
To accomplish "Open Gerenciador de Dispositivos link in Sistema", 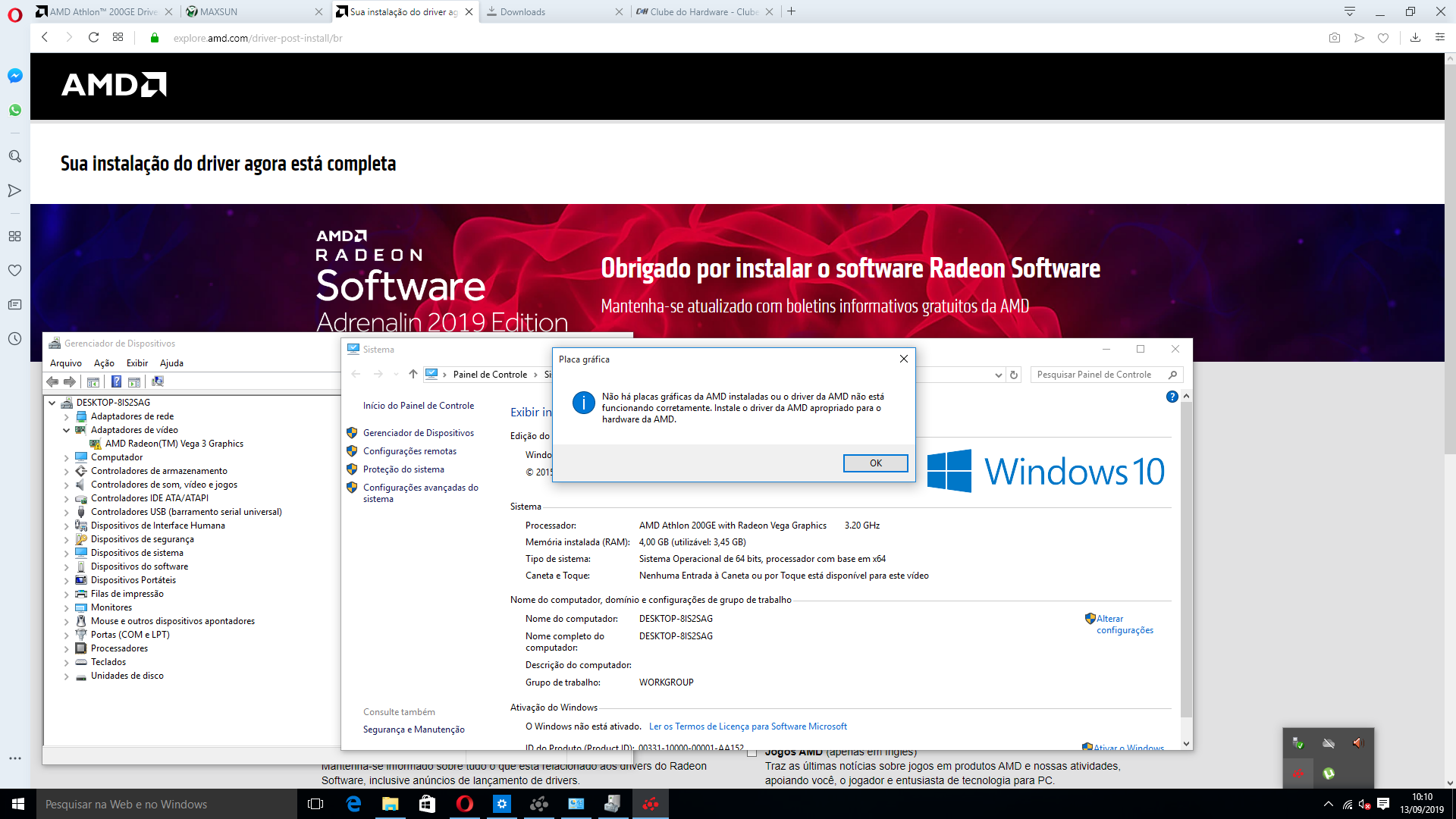I will pos(419,433).
